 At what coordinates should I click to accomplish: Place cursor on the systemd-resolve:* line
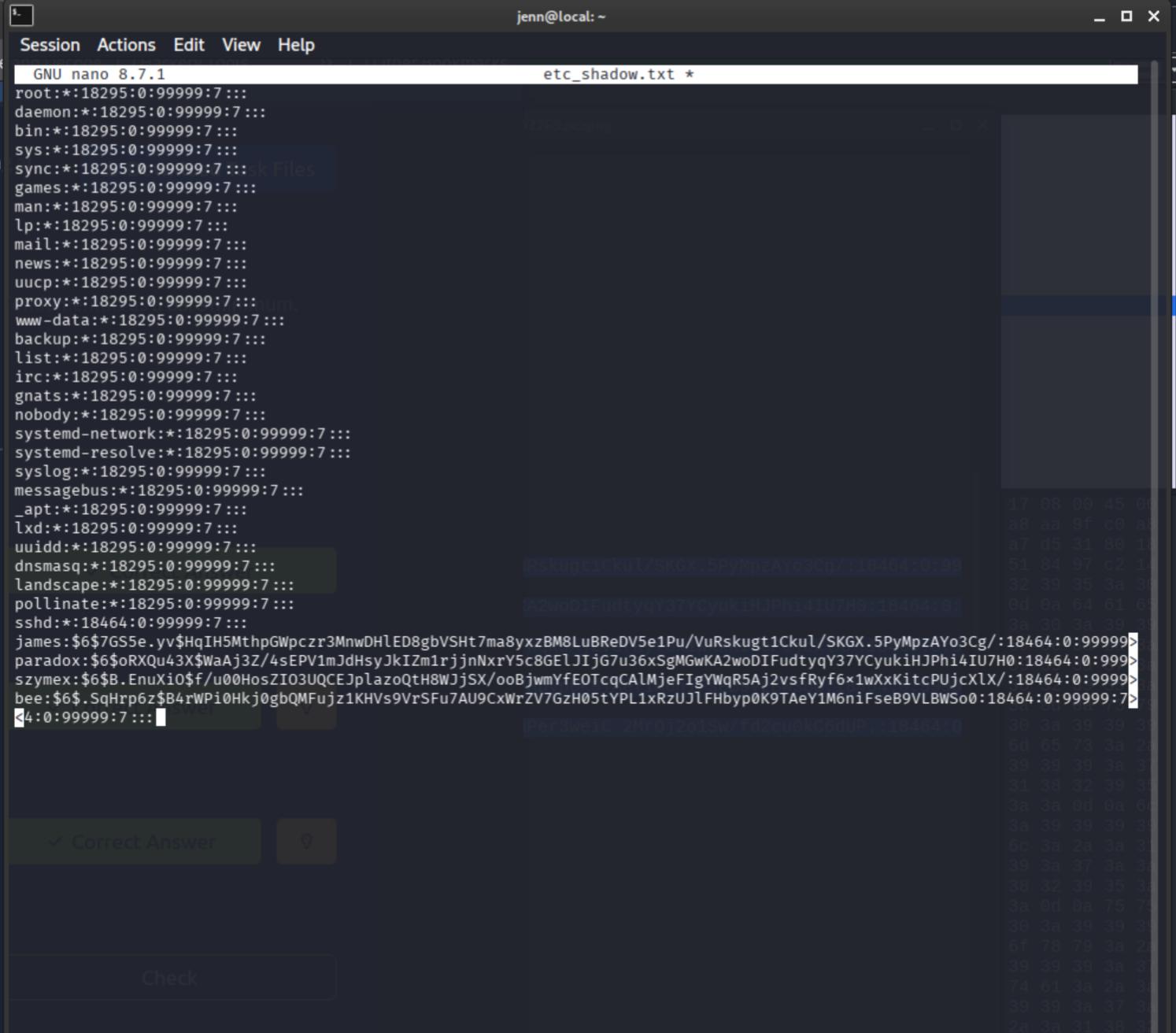pyautogui.click(x=183, y=452)
